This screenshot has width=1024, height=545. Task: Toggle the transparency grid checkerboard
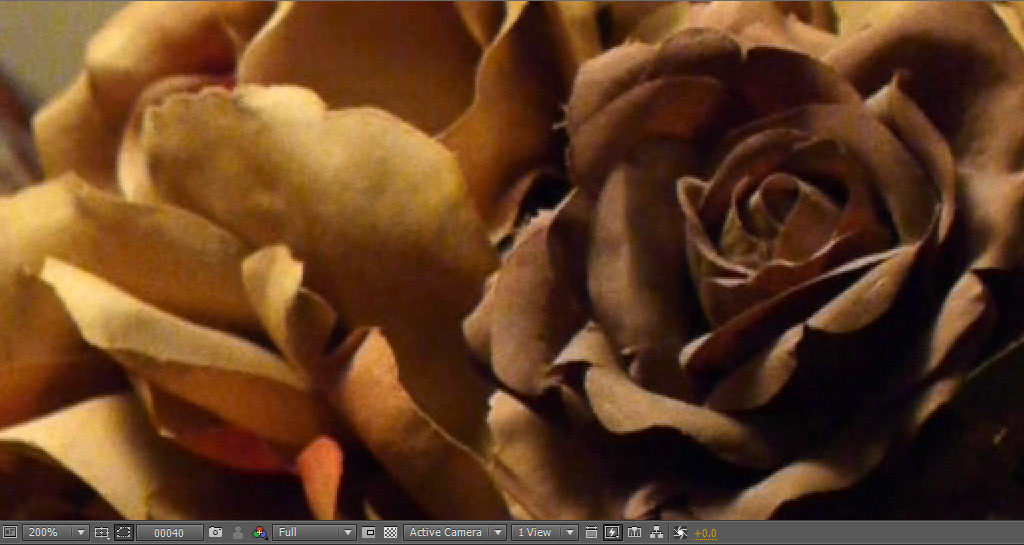tap(390, 533)
